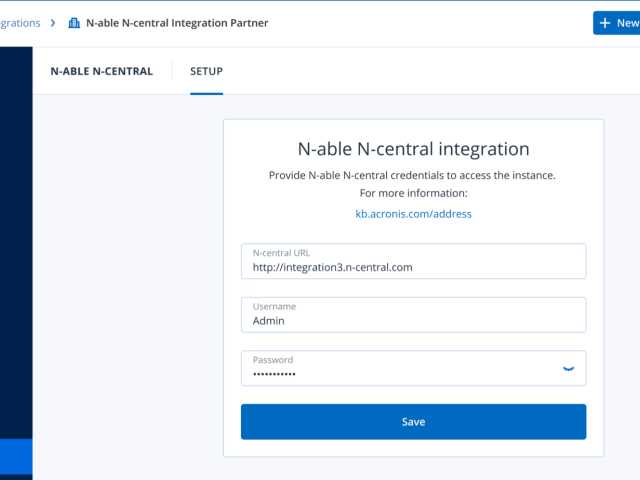Click the credentials instruction text
This screenshot has width=640, height=480.
tap(412, 175)
